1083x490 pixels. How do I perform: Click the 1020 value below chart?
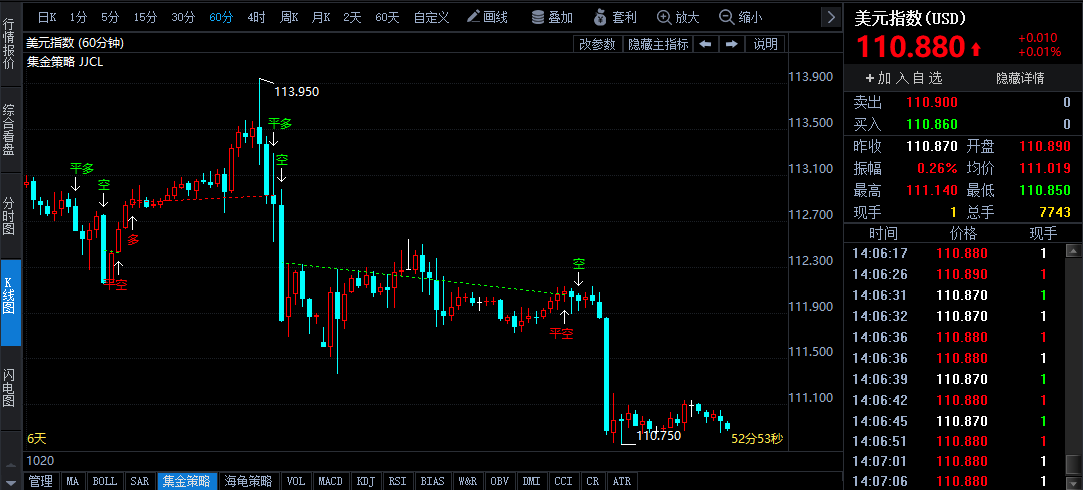pos(41,460)
